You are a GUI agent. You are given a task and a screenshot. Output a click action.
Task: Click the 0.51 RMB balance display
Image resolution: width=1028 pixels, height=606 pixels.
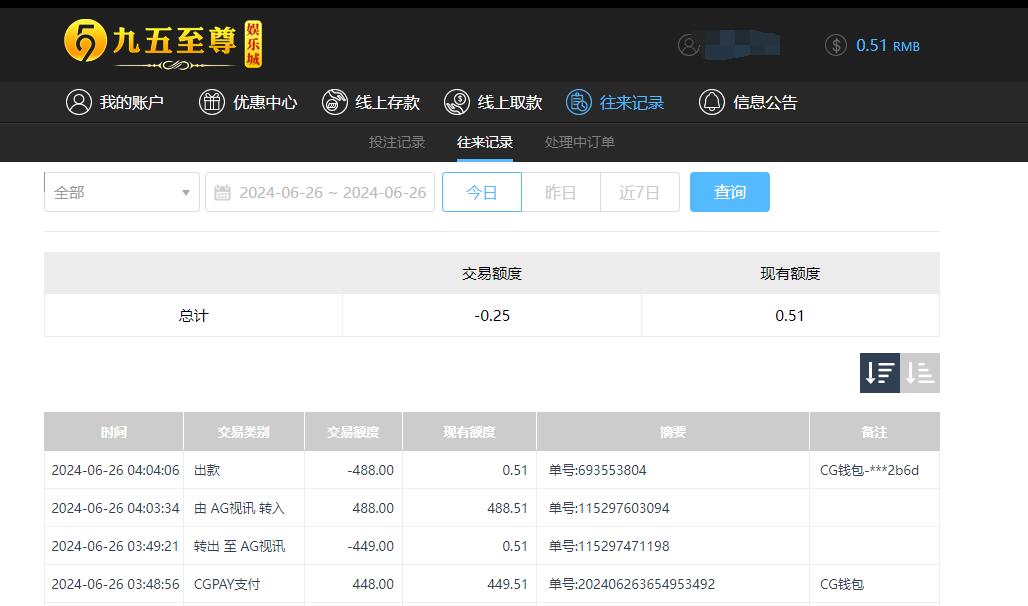886,44
